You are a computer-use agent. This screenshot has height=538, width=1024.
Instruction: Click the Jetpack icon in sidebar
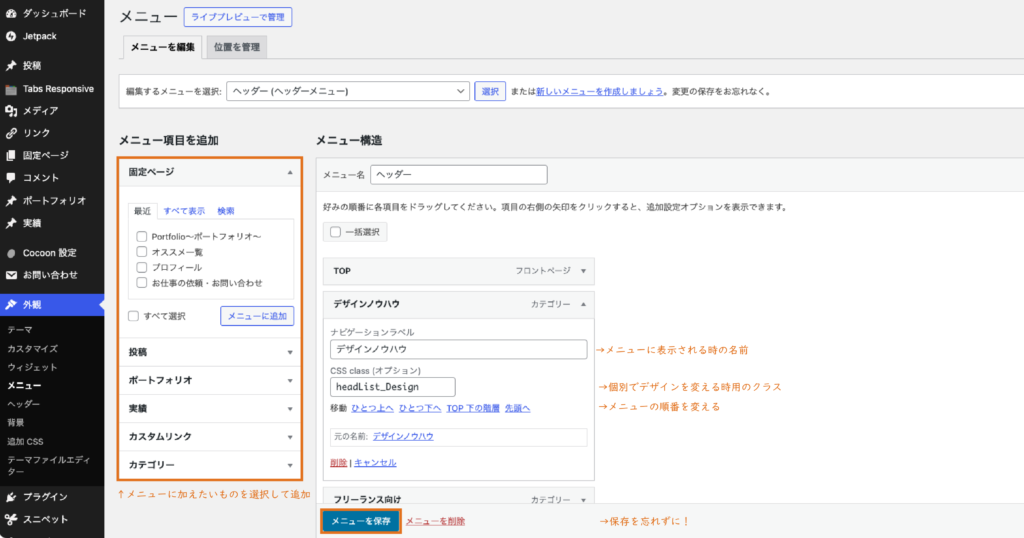[11, 35]
